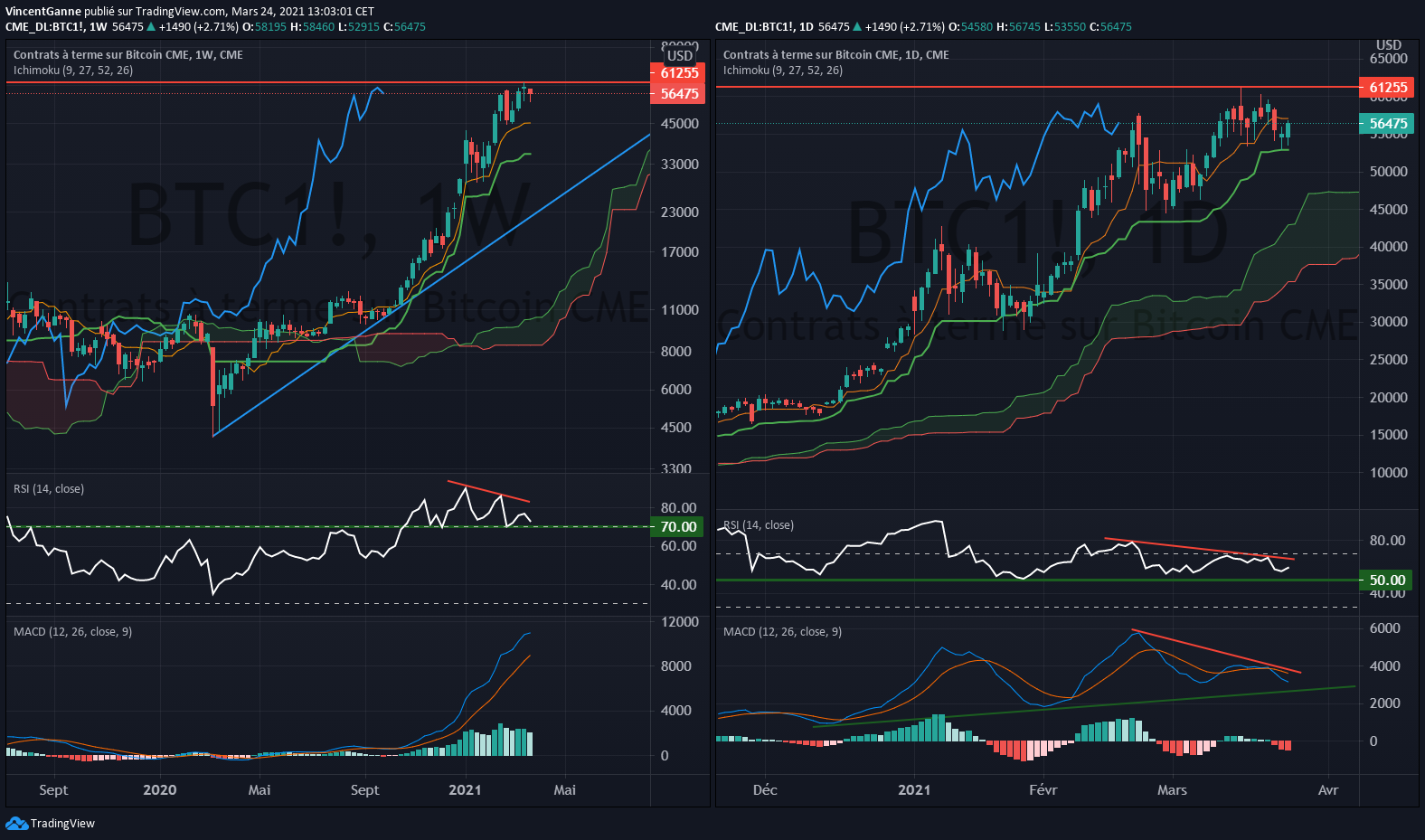Select the green 70.00 RSI level tag
The image size is (1425, 840).
(x=678, y=526)
